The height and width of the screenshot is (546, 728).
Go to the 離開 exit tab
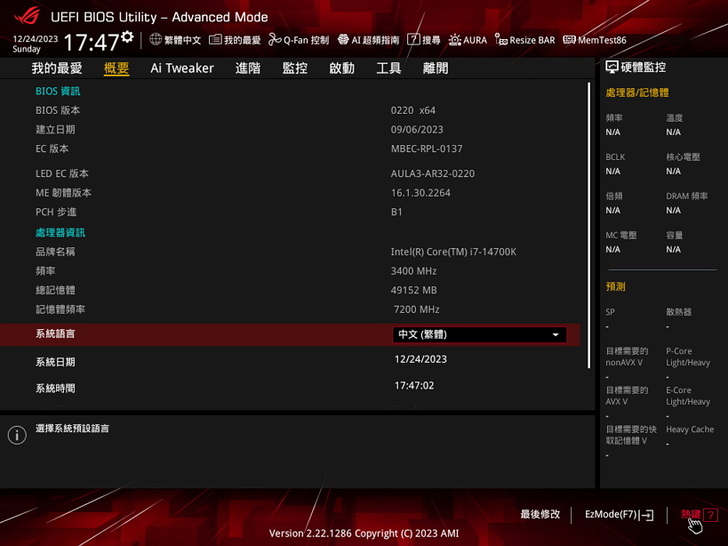[436, 68]
